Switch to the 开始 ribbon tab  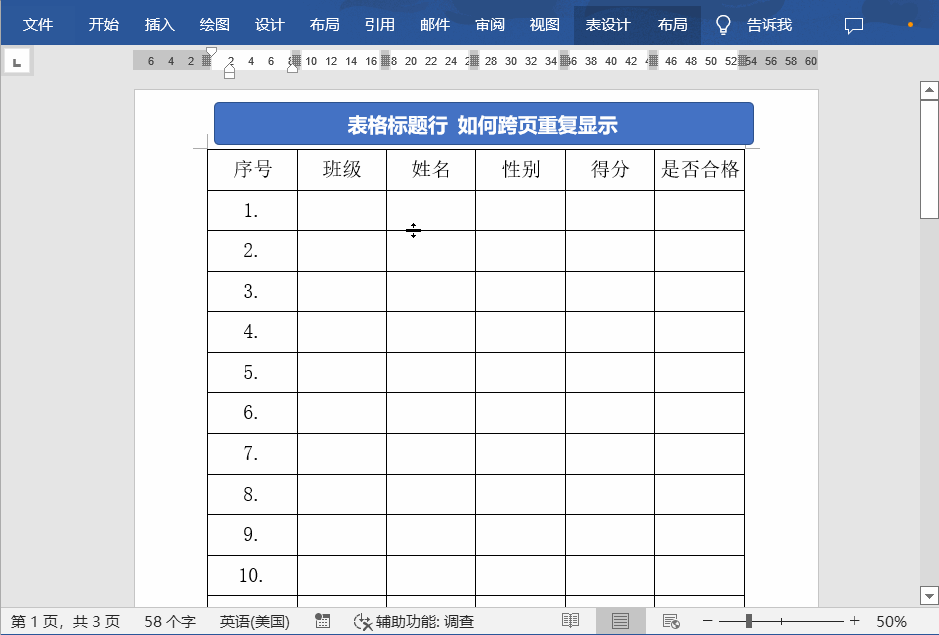pos(104,25)
